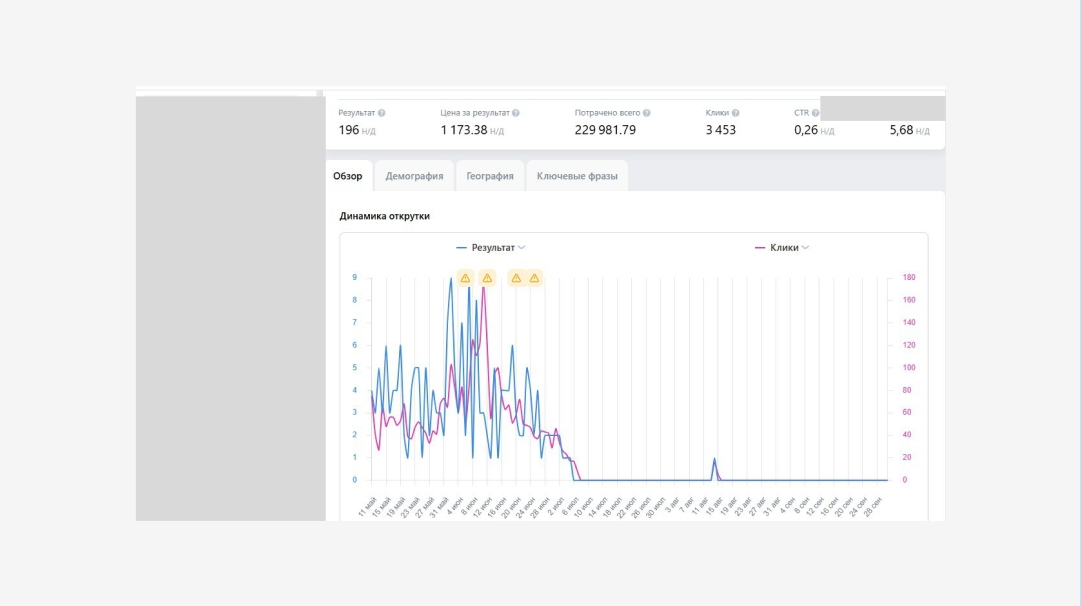Click the 196 result value
Image resolution: width=1081 pixels, height=606 pixels.
(348, 130)
